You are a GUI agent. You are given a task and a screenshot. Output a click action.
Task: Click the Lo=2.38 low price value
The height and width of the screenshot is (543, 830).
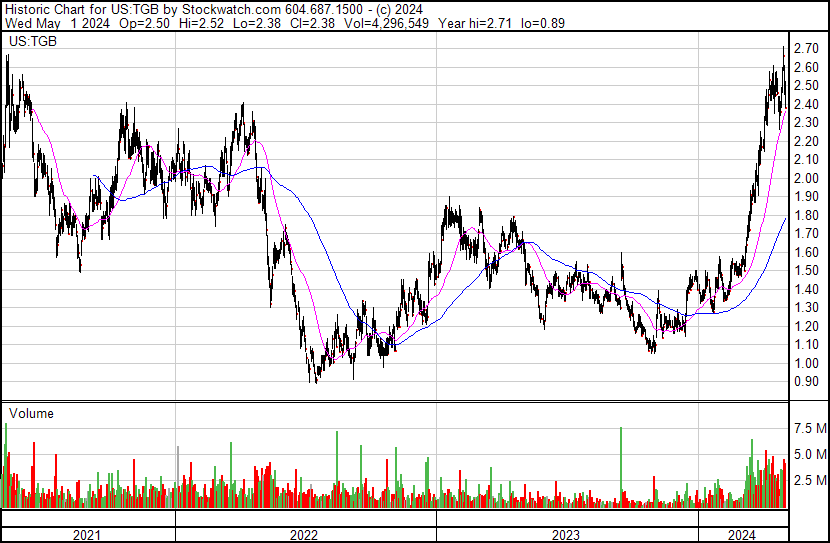(257, 23)
